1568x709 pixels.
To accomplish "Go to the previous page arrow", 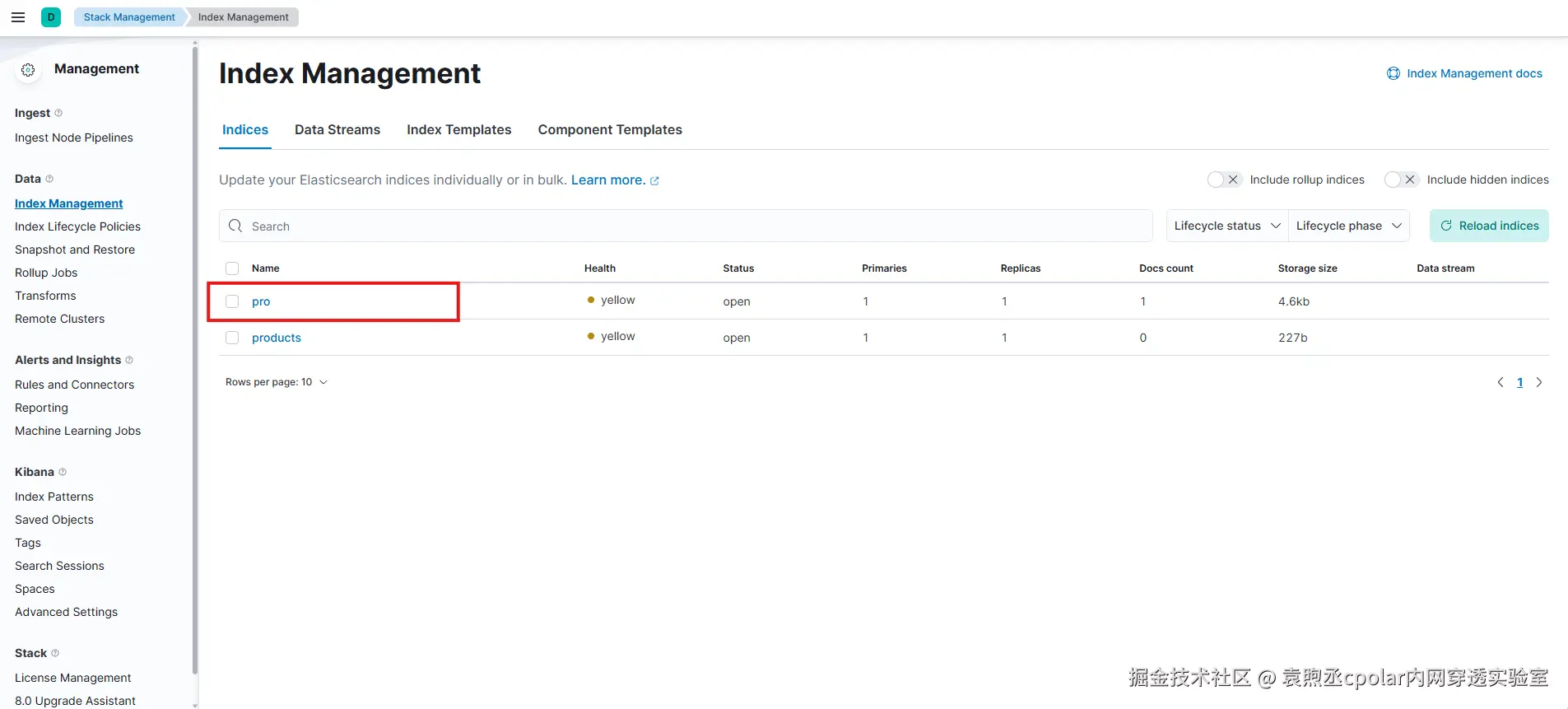I will click(x=1500, y=382).
